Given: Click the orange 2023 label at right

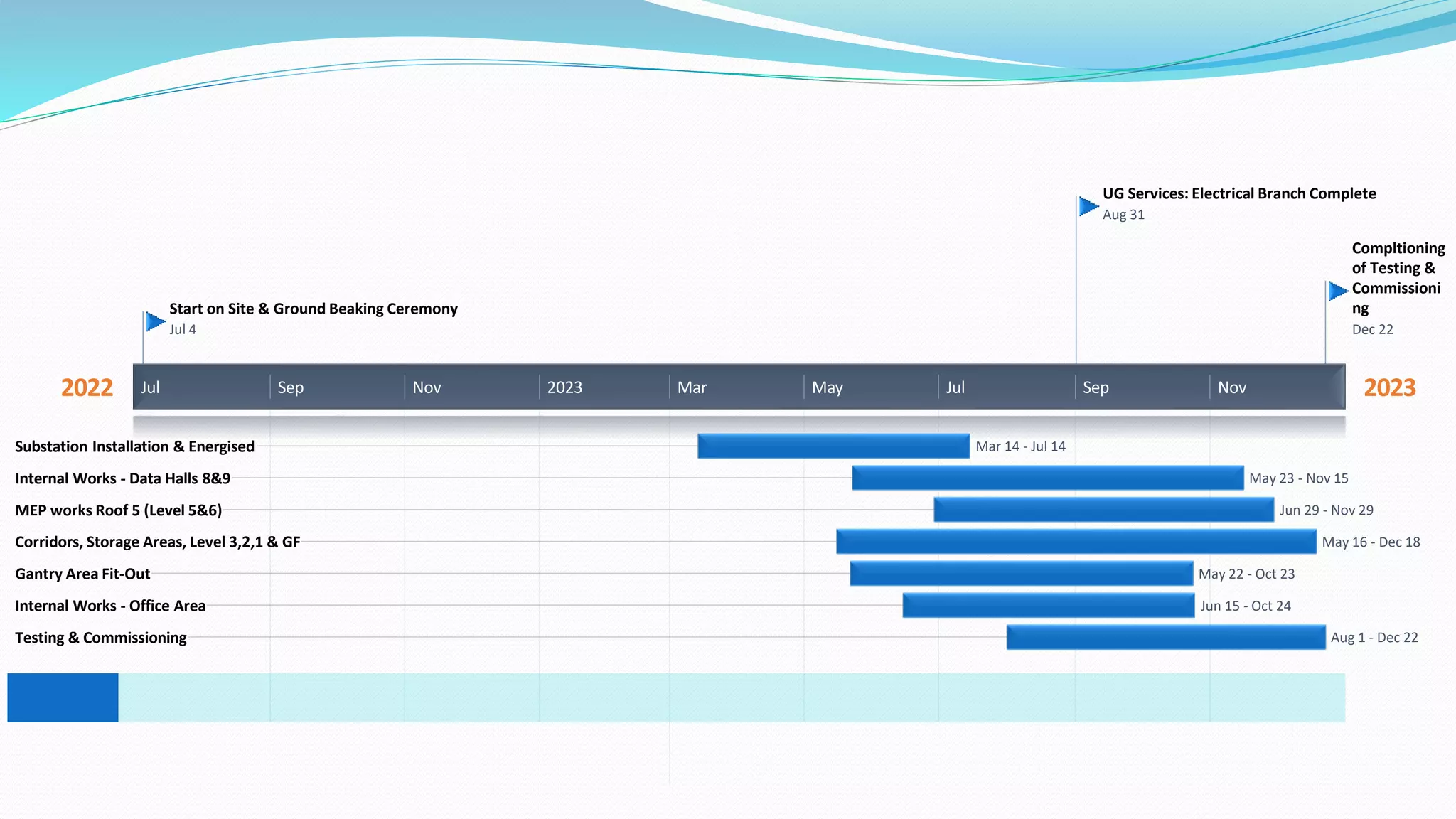Looking at the screenshot, I should point(1389,387).
